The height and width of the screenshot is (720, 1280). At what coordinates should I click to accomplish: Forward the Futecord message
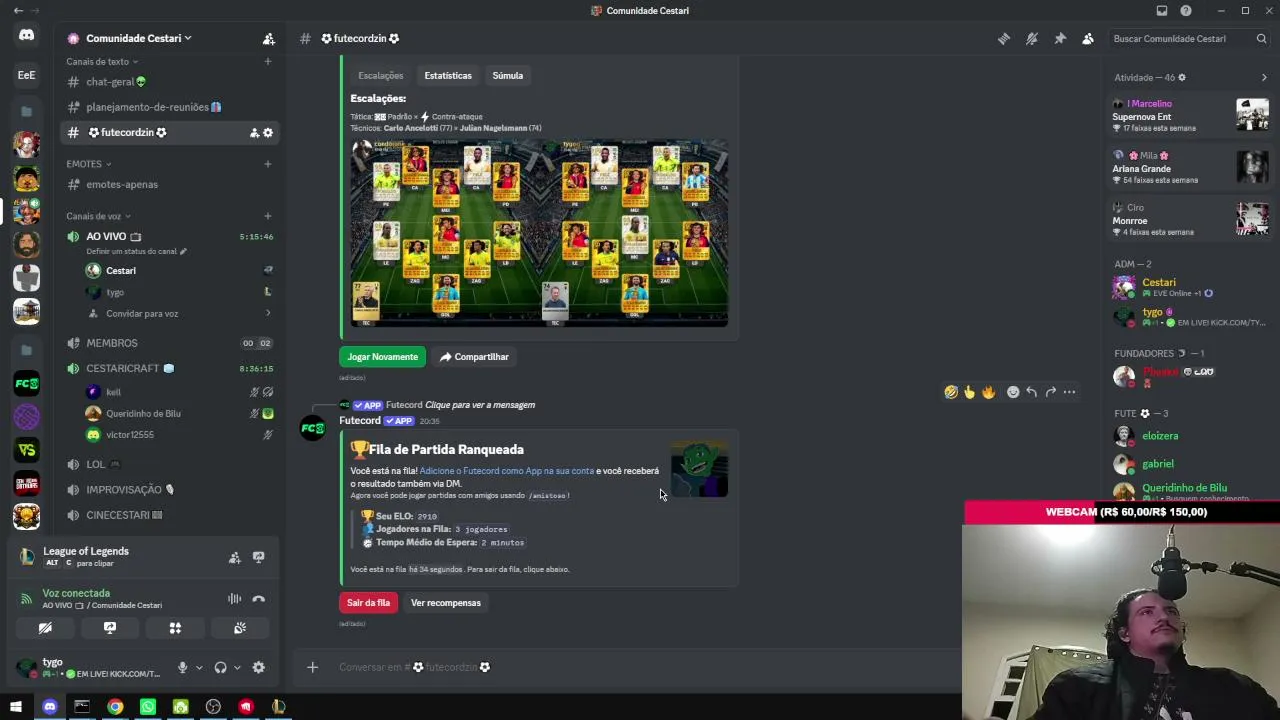(1050, 392)
